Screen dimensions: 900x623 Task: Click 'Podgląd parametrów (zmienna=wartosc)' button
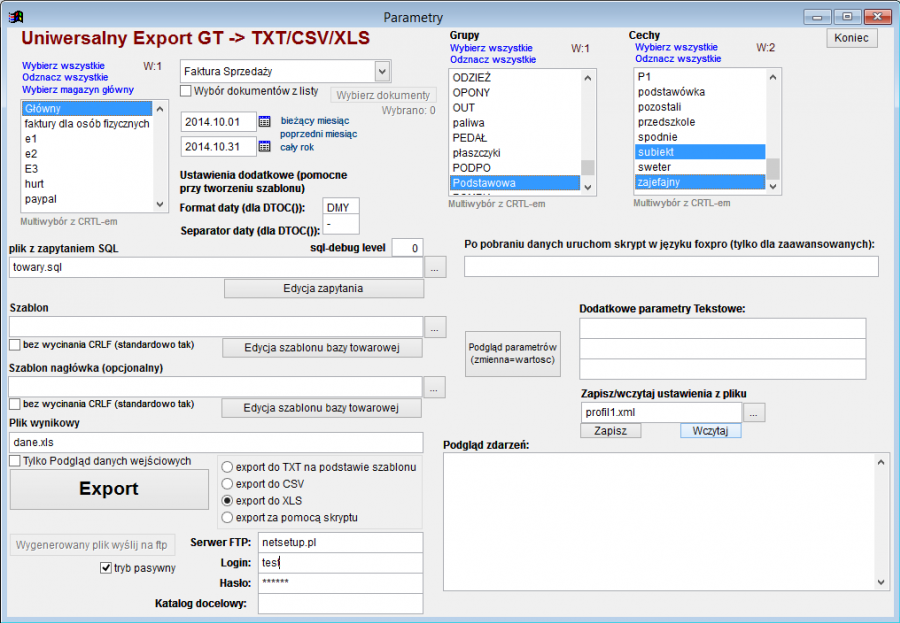[x=513, y=354]
